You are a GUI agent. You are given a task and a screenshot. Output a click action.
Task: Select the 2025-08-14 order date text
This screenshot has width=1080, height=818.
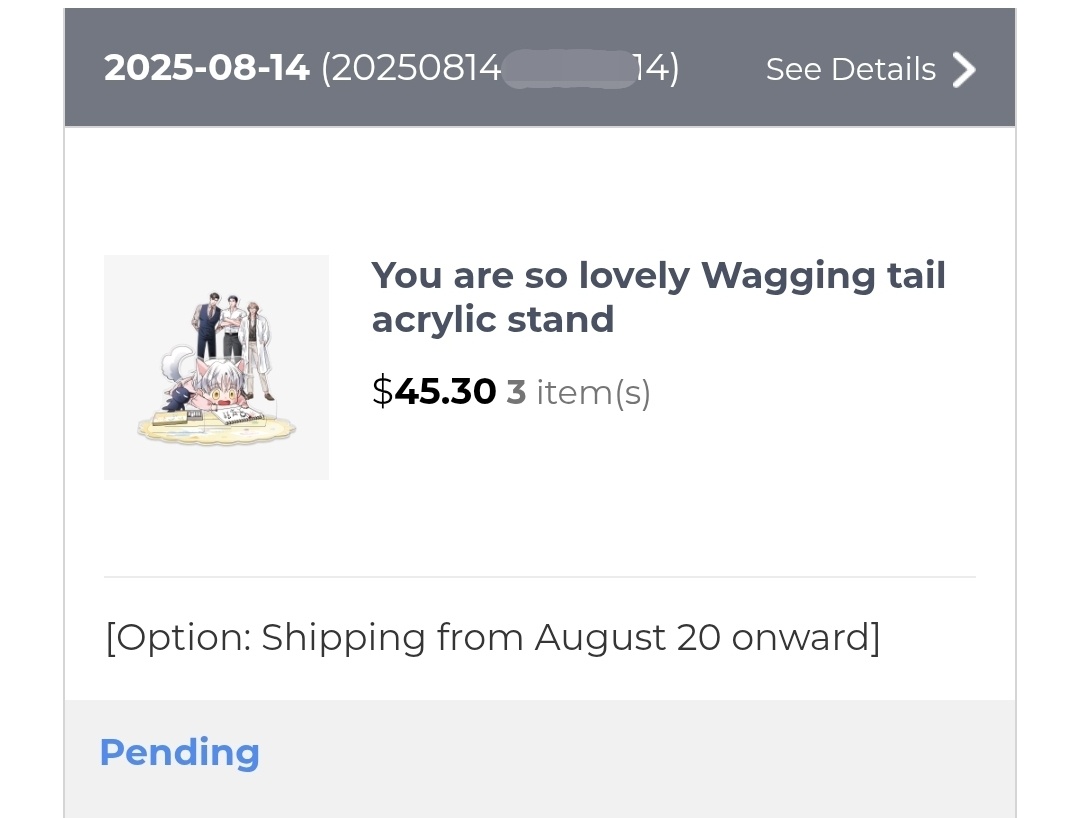[207, 69]
